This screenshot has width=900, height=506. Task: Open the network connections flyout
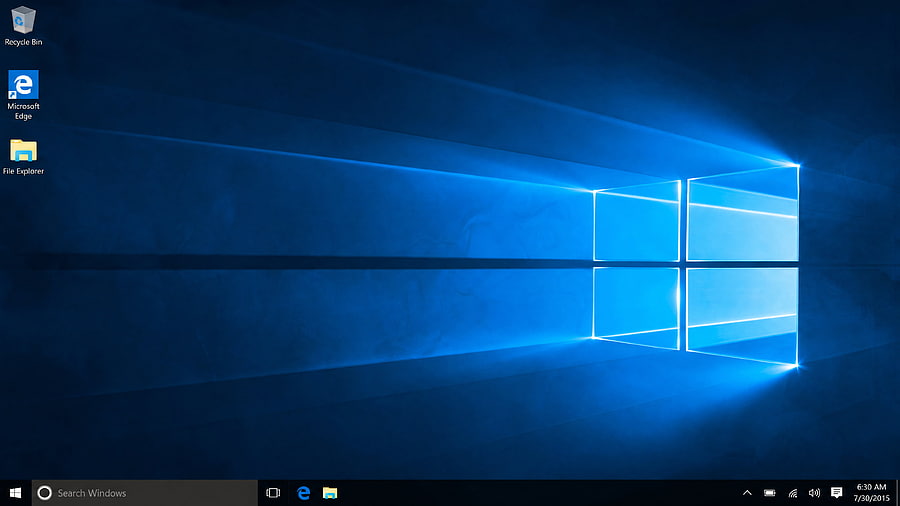click(x=793, y=493)
